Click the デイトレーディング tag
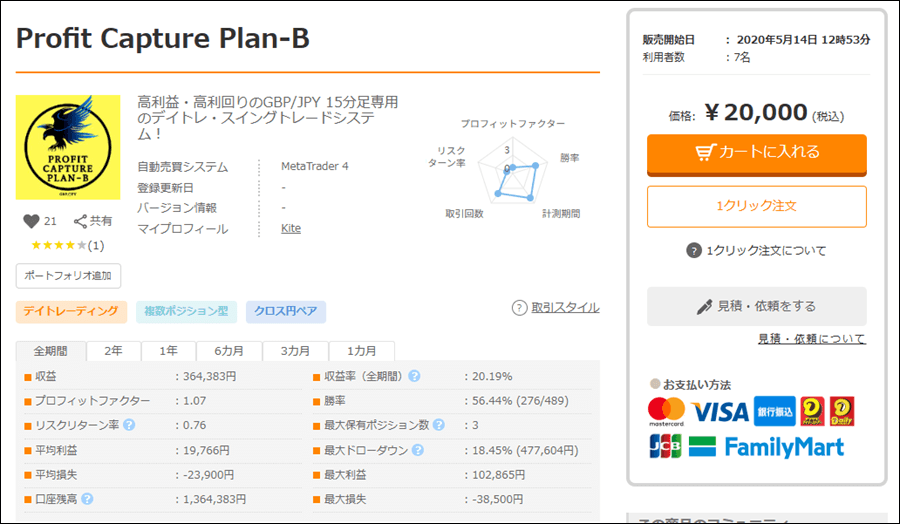Screen dimensions: 900x524 (71, 312)
